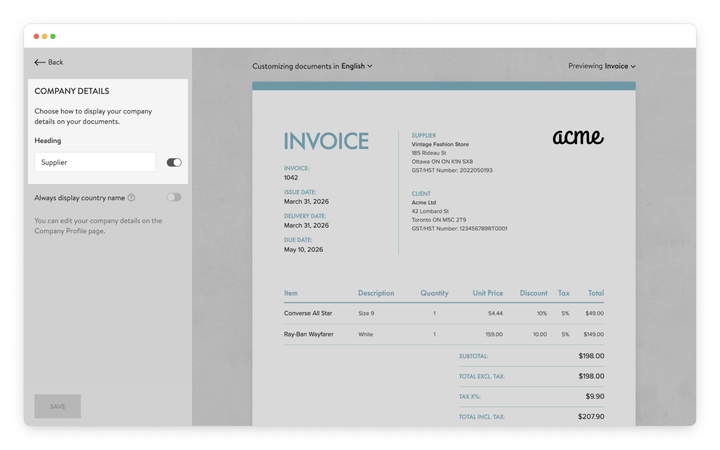Click the Description column header

point(376,293)
